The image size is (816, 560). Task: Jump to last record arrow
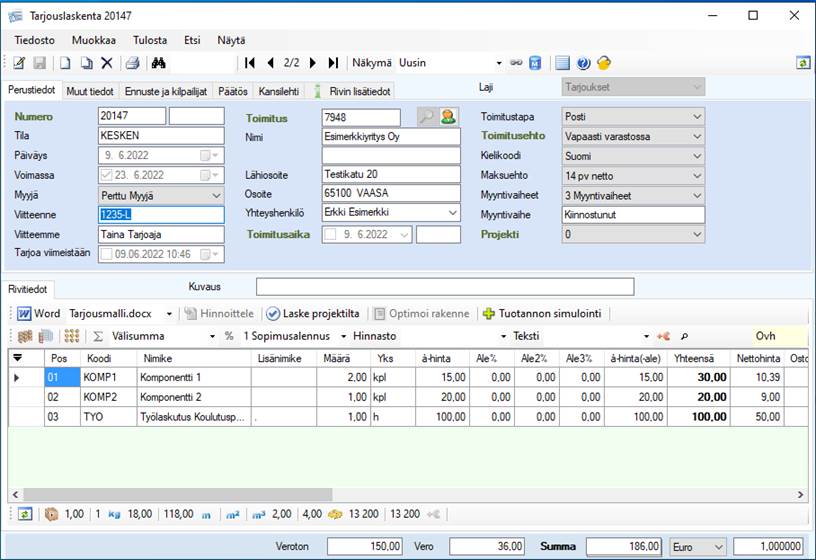333,63
